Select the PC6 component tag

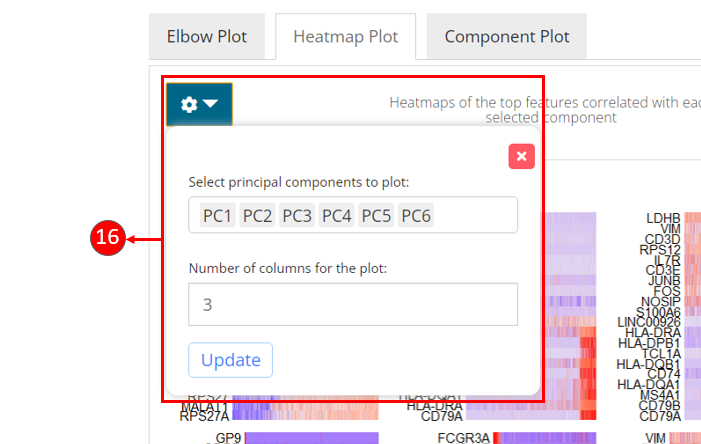415,215
